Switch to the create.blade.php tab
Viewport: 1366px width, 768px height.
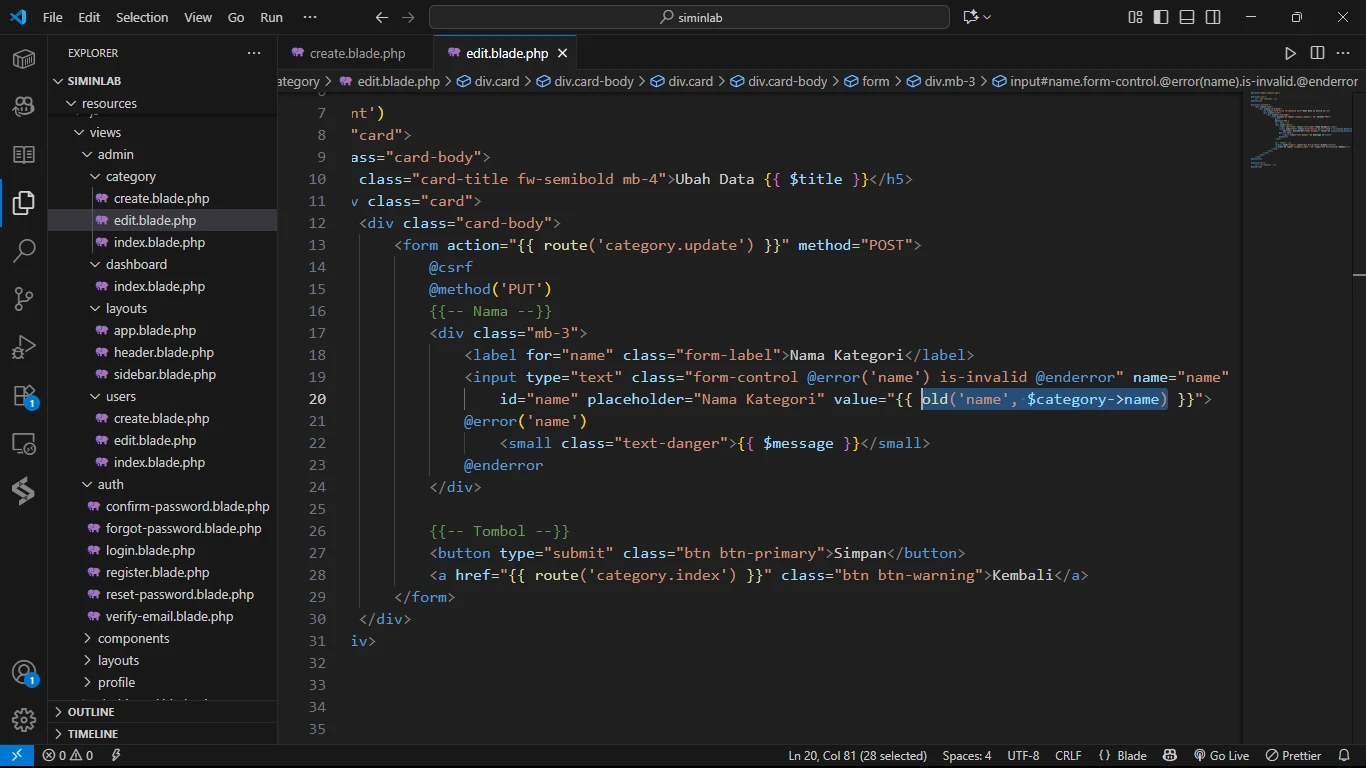357,53
